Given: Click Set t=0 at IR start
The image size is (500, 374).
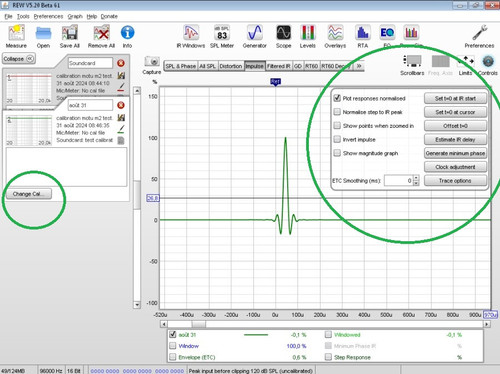Looking at the screenshot, I should tap(455, 98).
